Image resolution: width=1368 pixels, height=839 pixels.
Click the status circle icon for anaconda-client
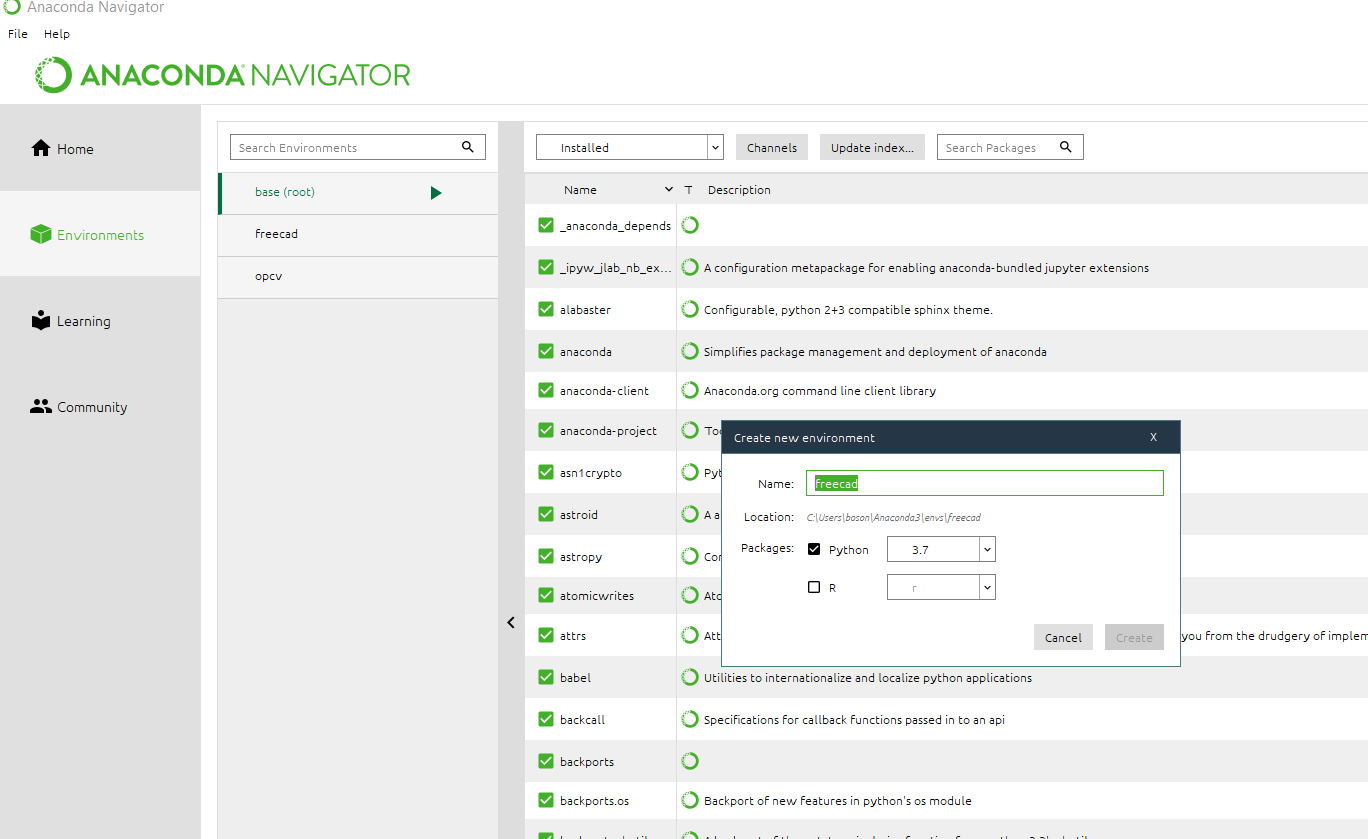click(x=690, y=390)
